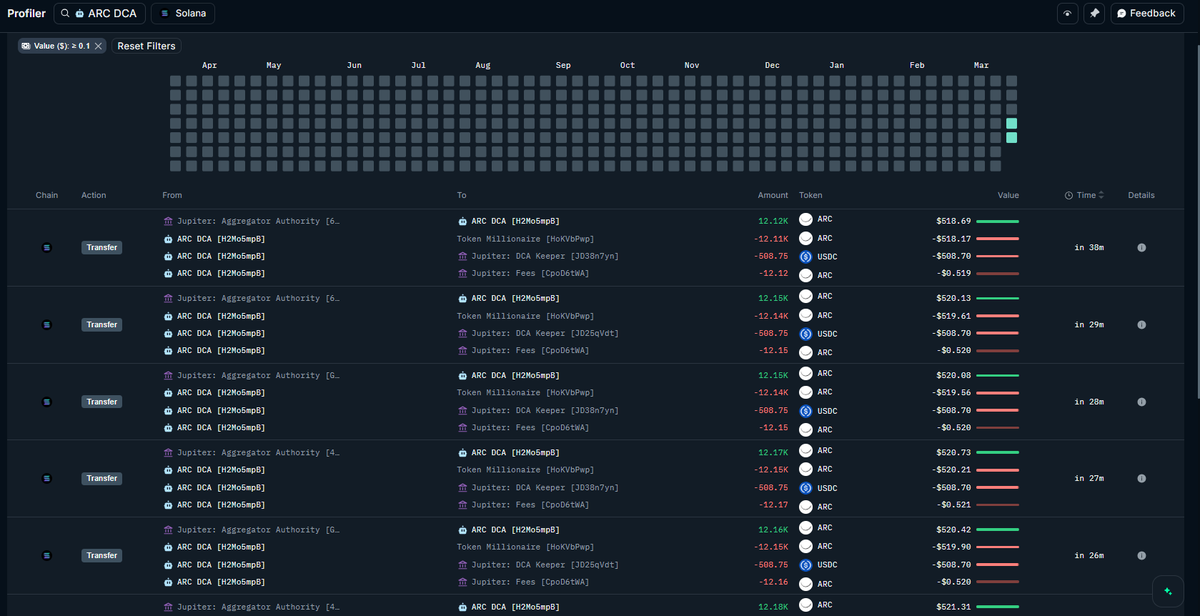Open the Feedback button
This screenshot has width=1200, height=616.
1147,13
